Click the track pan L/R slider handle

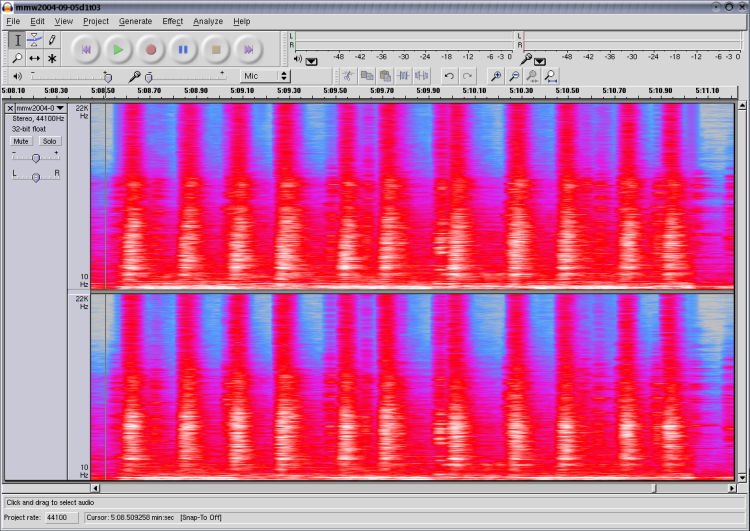pyautogui.click(x=36, y=177)
